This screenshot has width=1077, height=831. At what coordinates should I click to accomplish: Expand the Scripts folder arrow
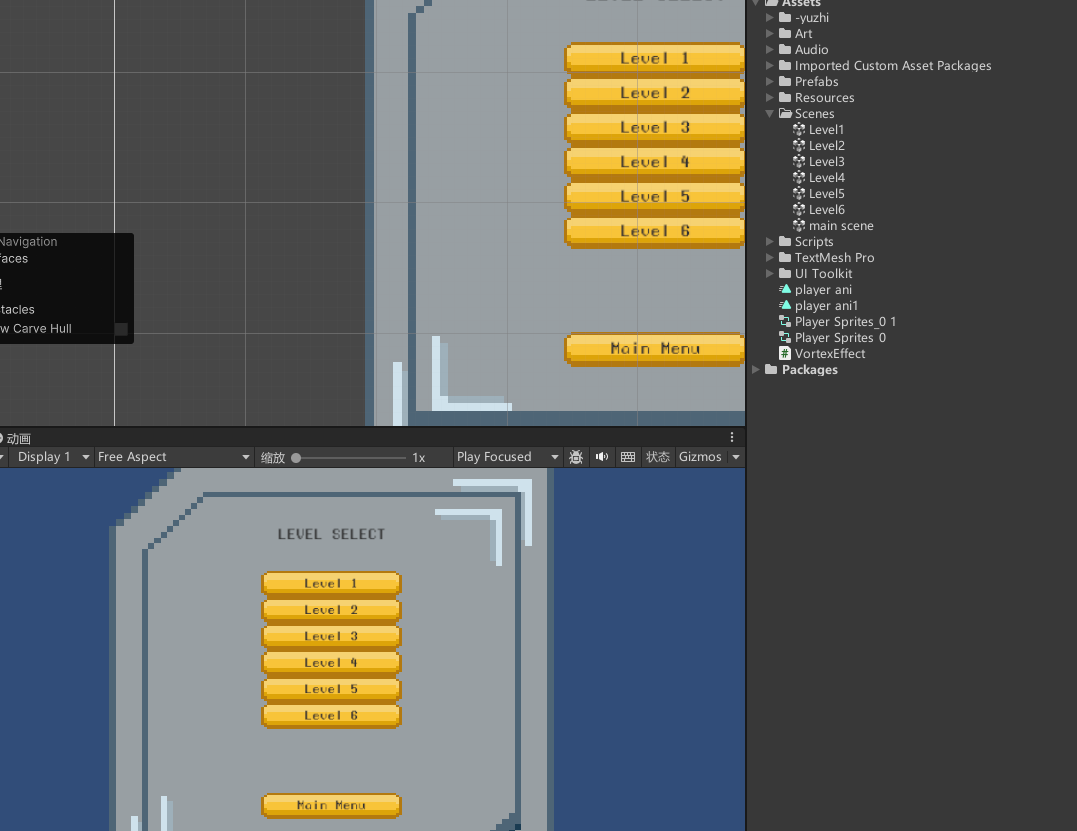click(x=770, y=241)
